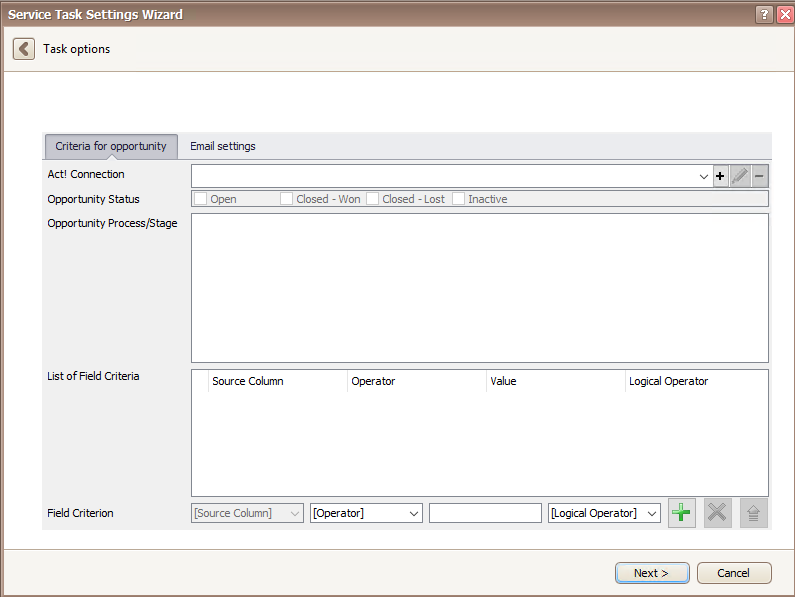
Task: Switch to Criteria for opportunity tab
Action: (111, 146)
